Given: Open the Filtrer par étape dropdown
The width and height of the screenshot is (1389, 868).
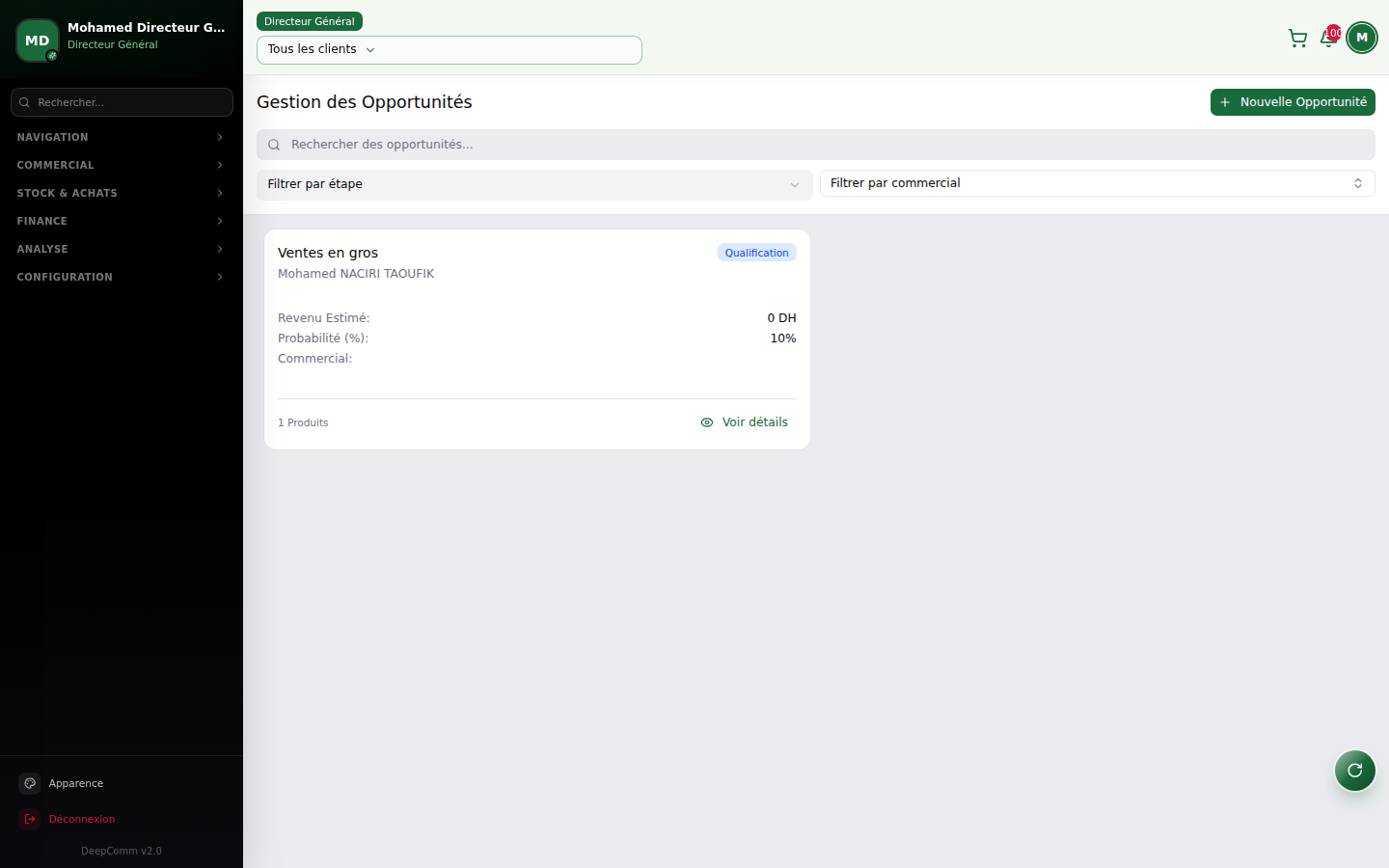Looking at the screenshot, I should click(534, 184).
